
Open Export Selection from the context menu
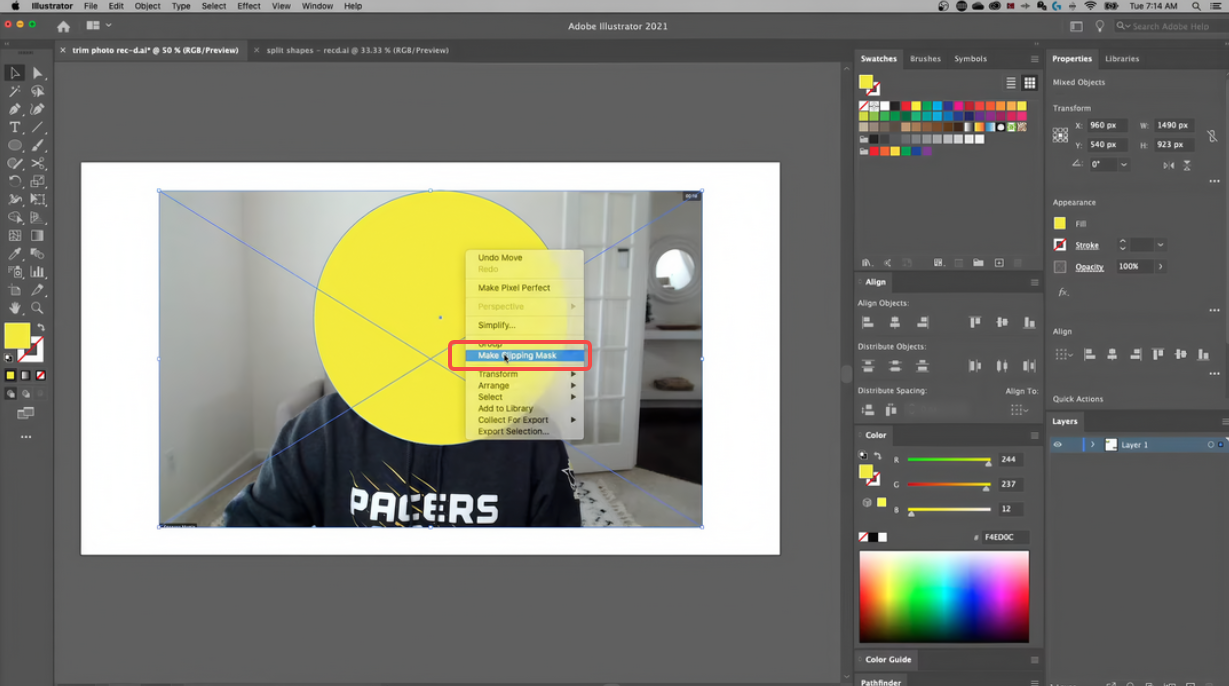[511, 431]
